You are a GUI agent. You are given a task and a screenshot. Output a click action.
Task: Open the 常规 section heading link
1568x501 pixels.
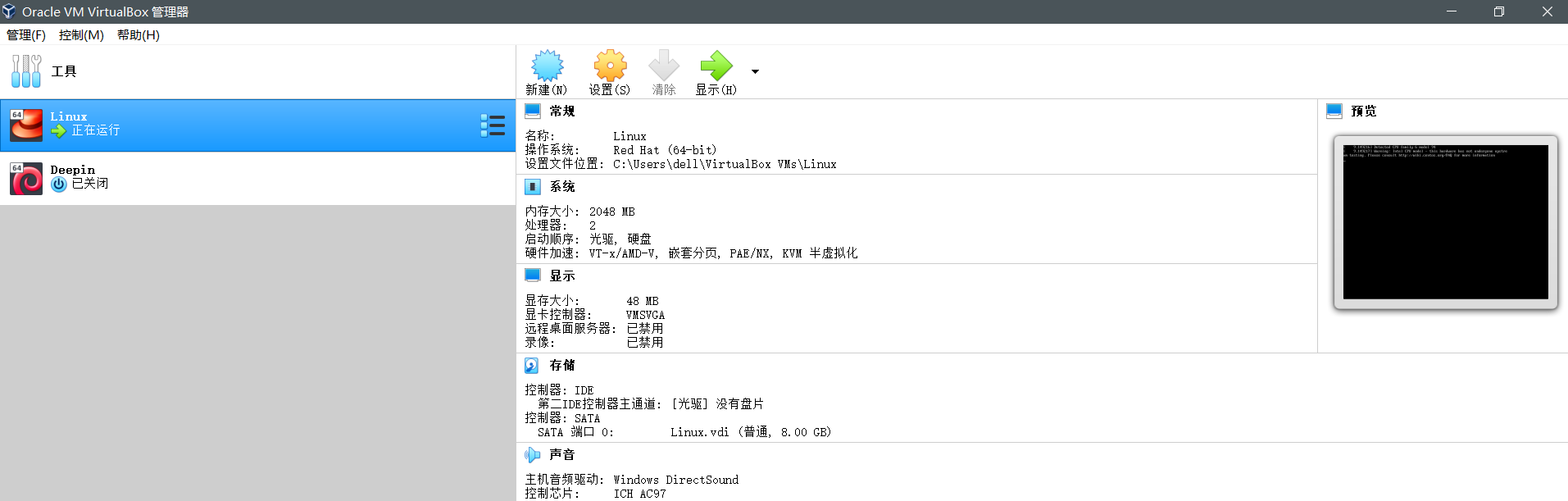[x=562, y=111]
